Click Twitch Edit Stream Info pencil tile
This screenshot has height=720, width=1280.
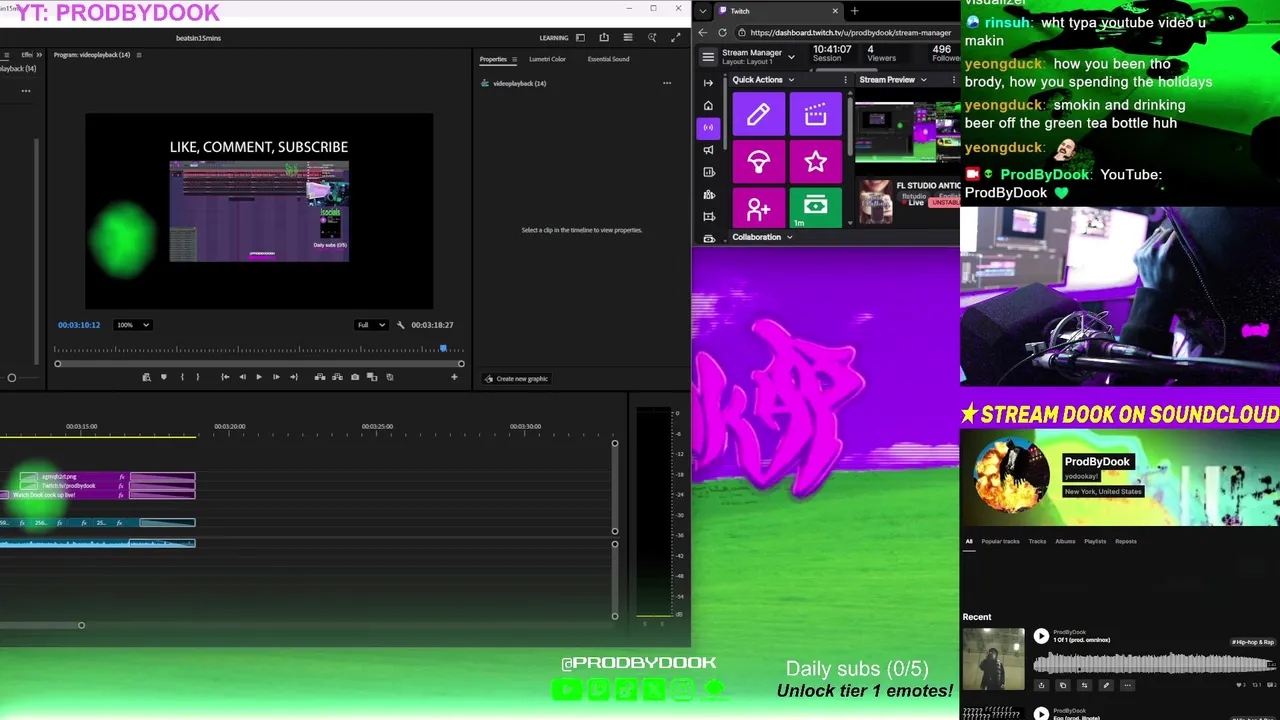click(758, 114)
